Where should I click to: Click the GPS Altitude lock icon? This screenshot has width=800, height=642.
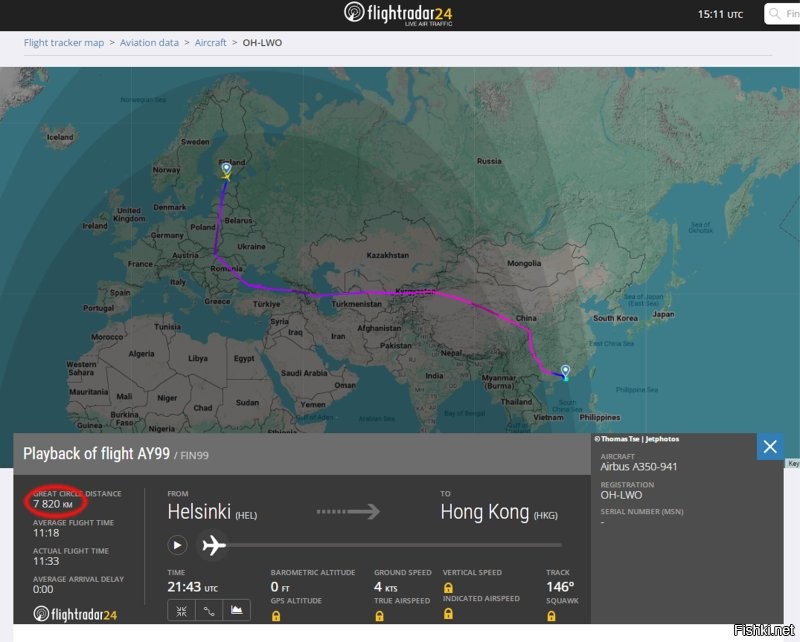[276, 616]
